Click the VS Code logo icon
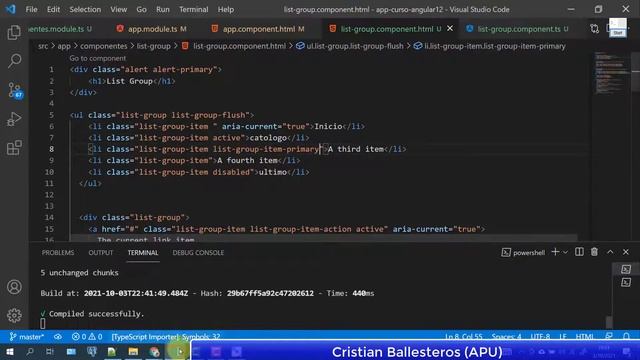 [11, 9]
